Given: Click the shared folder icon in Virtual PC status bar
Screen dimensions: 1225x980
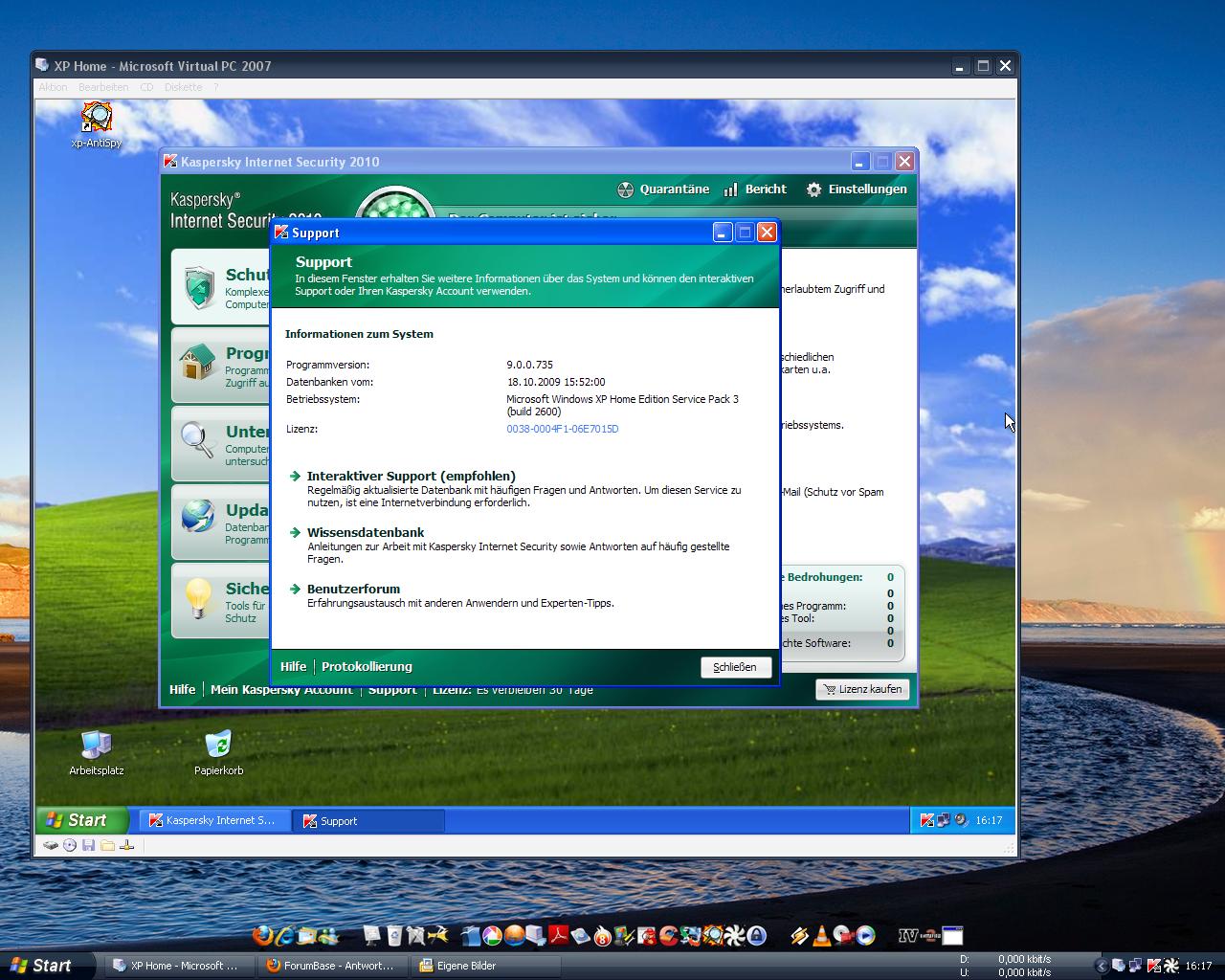Looking at the screenshot, I should pyautogui.click(x=108, y=845).
